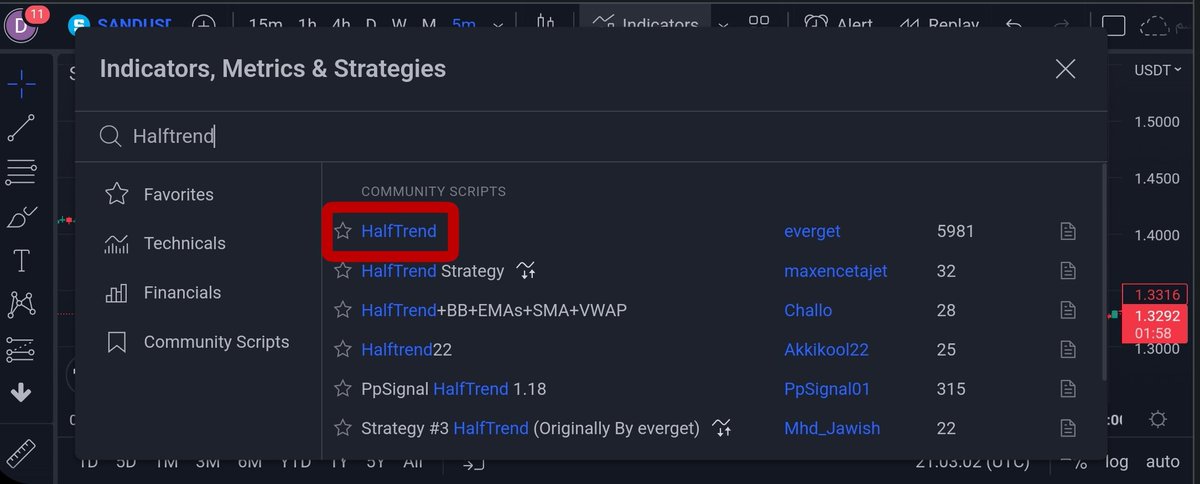Screen dimensions: 1200x484
Task: Create an Alert
Action: click(x=838, y=24)
